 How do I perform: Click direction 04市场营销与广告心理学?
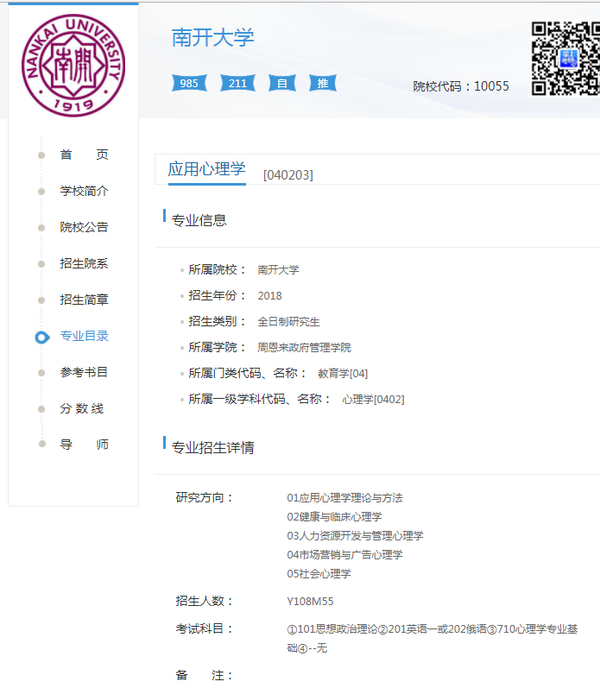pos(345,555)
